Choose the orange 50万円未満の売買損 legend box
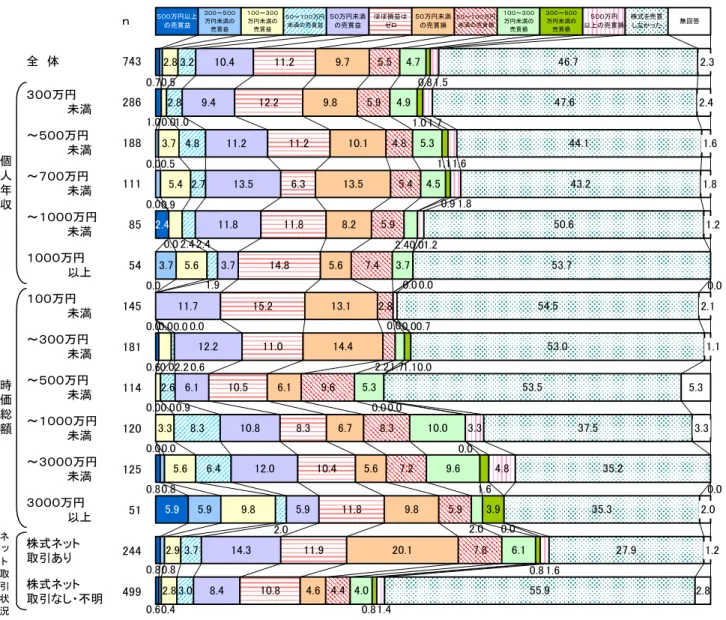Image resolution: width=726 pixels, height=620 pixels. tap(433, 21)
